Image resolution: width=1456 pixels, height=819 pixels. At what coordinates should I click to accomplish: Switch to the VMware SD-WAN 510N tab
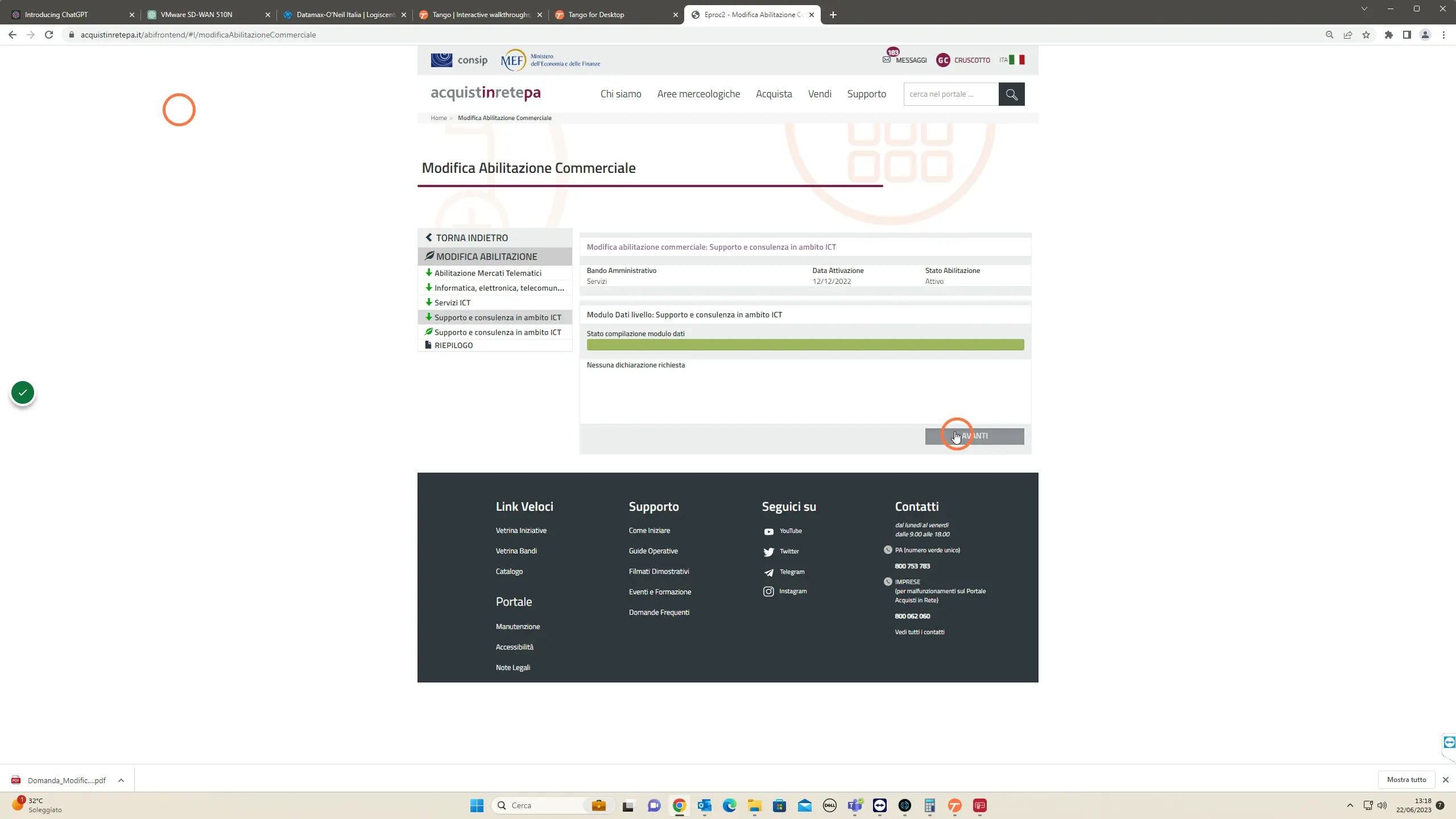(x=209, y=15)
